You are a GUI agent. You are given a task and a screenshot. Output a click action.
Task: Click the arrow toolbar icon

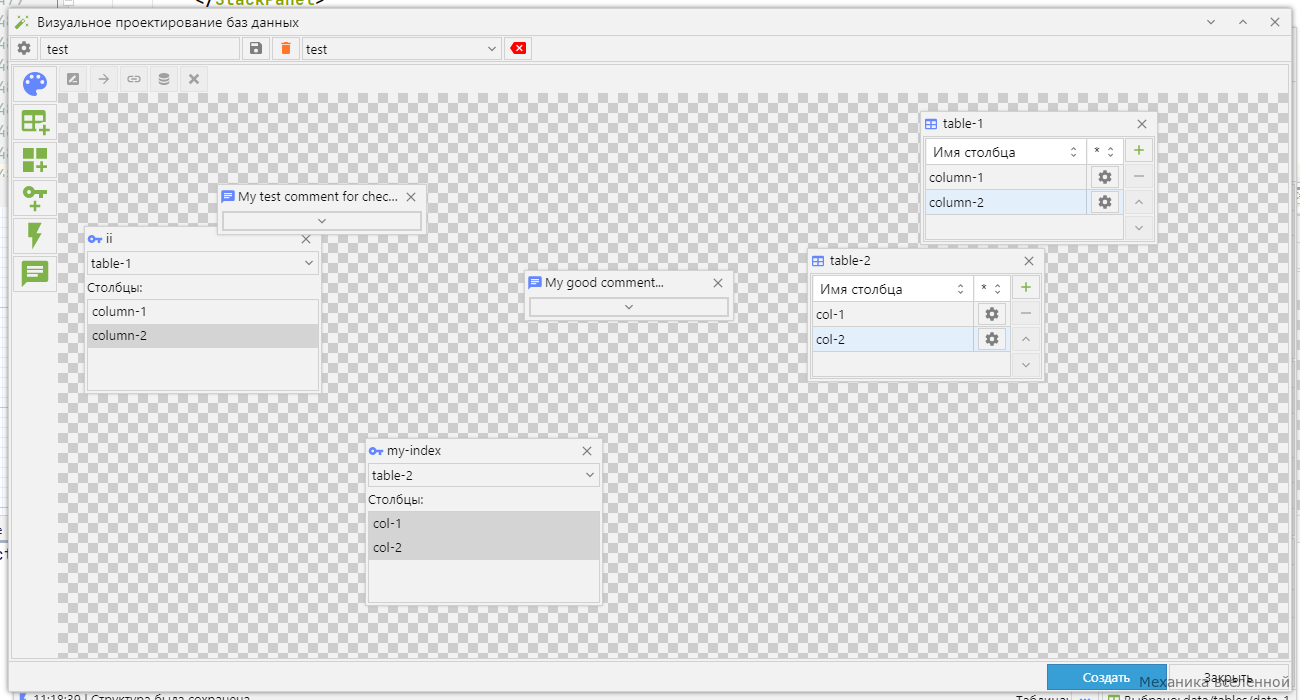click(x=103, y=79)
